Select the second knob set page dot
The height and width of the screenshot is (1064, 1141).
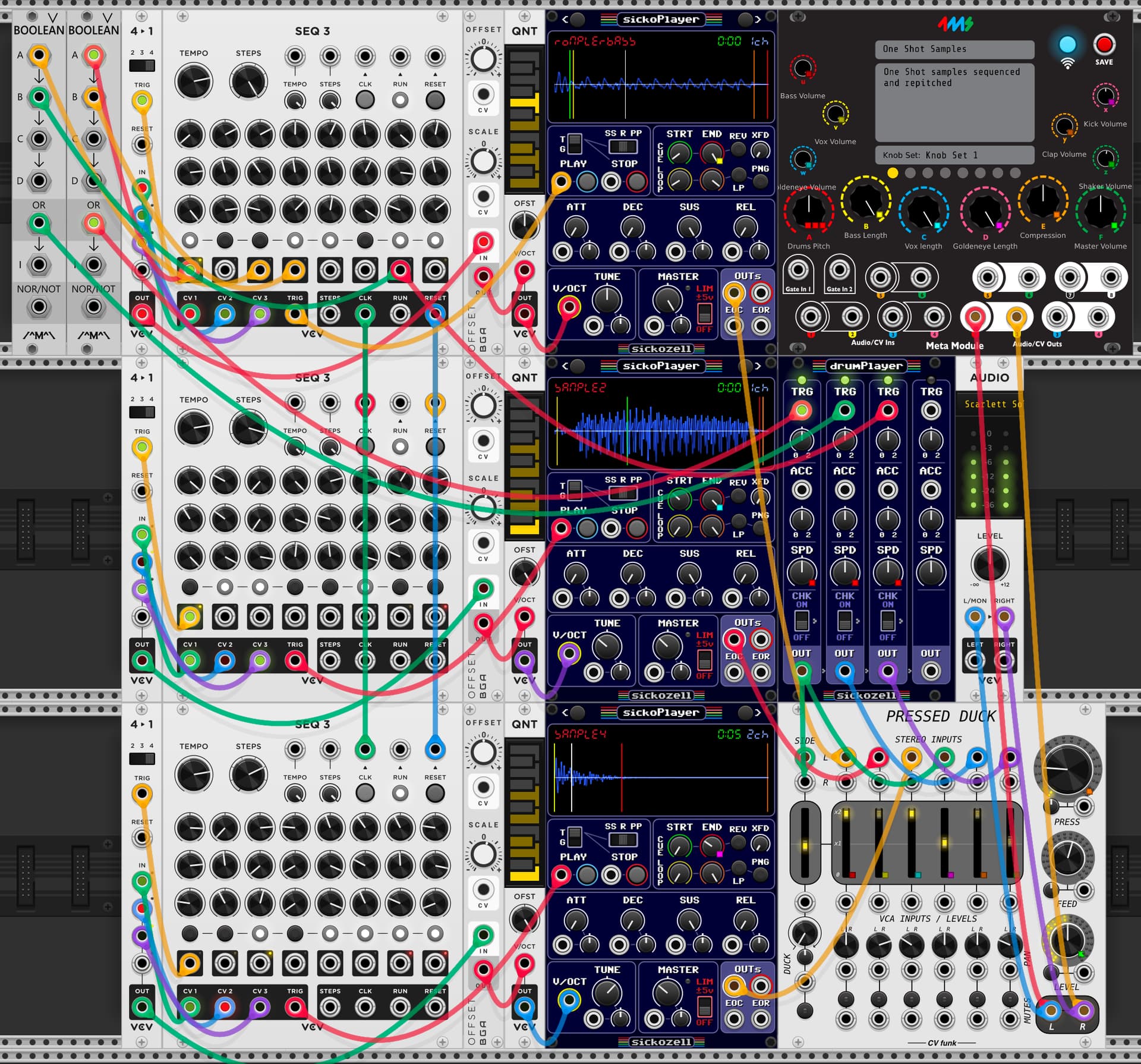tap(910, 173)
